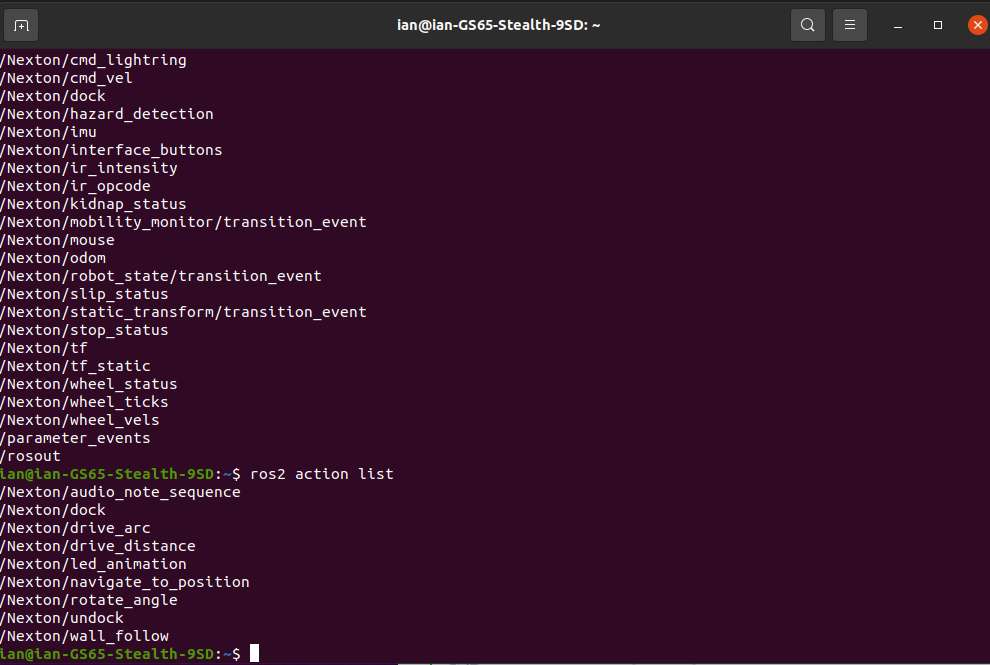Click the /Nexton/tf line
Screen dimensions: 990x665
[44, 348]
